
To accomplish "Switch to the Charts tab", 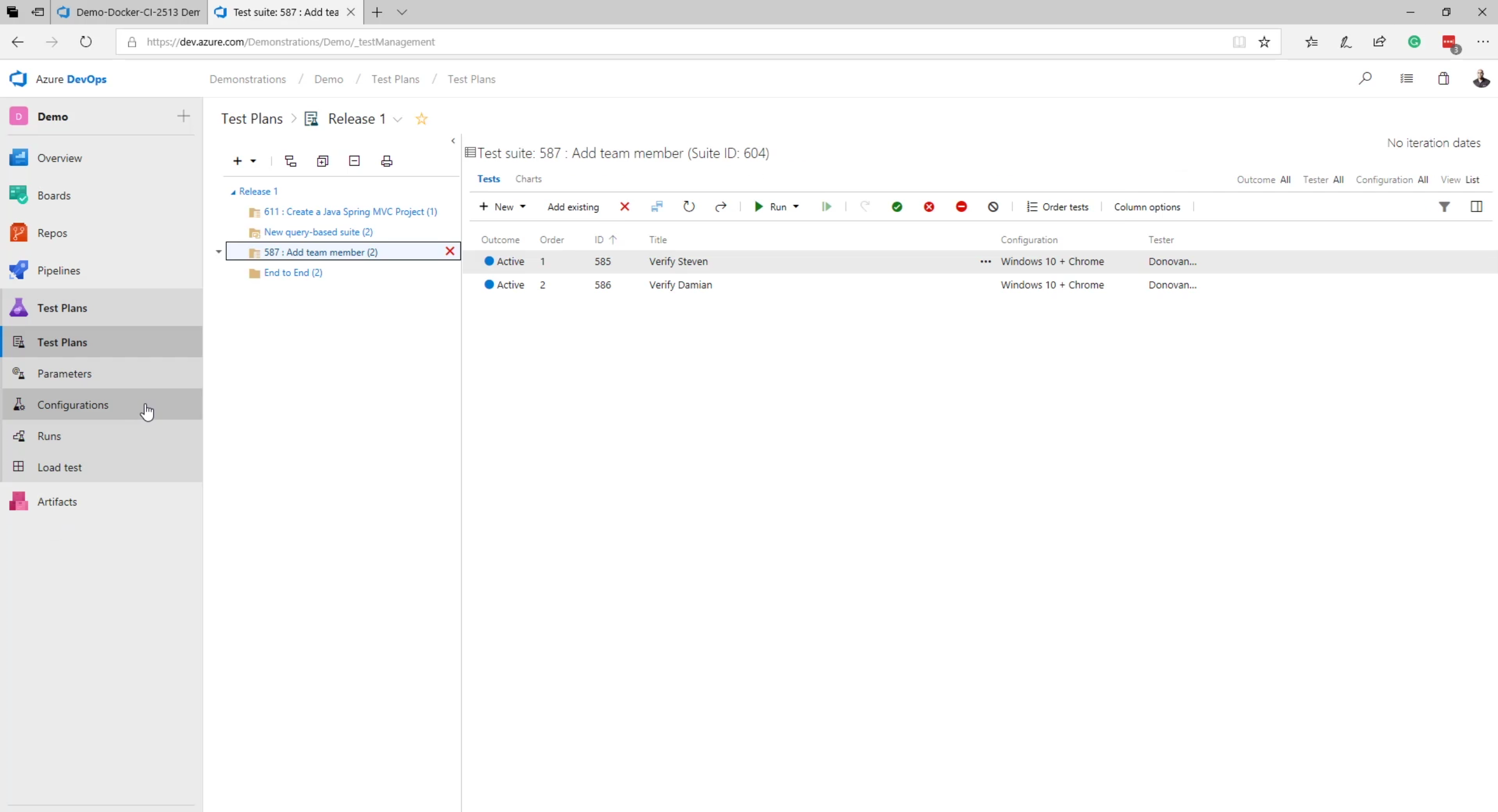I will pos(529,179).
